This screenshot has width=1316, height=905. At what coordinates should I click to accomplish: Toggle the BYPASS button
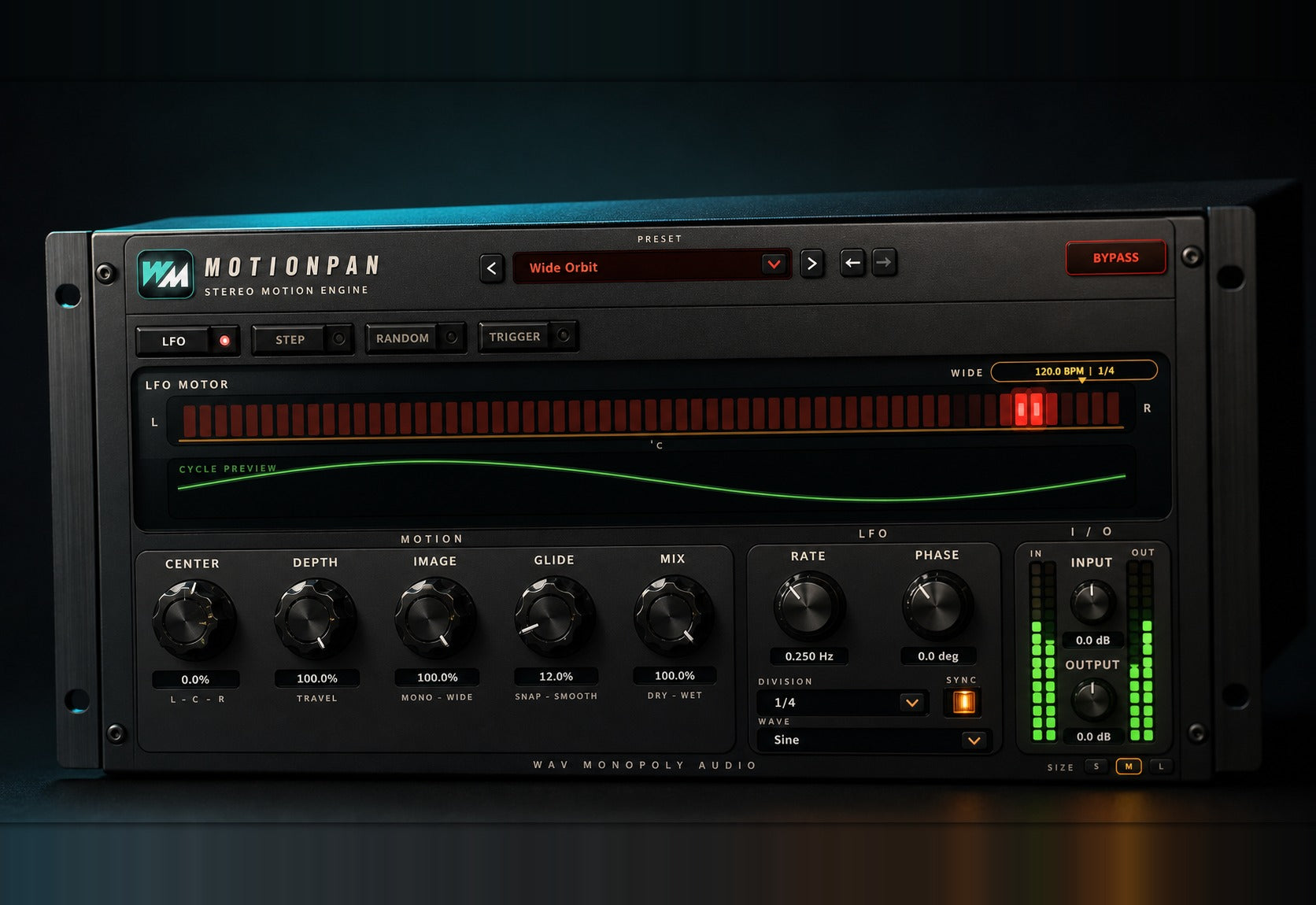coord(1115,257)
